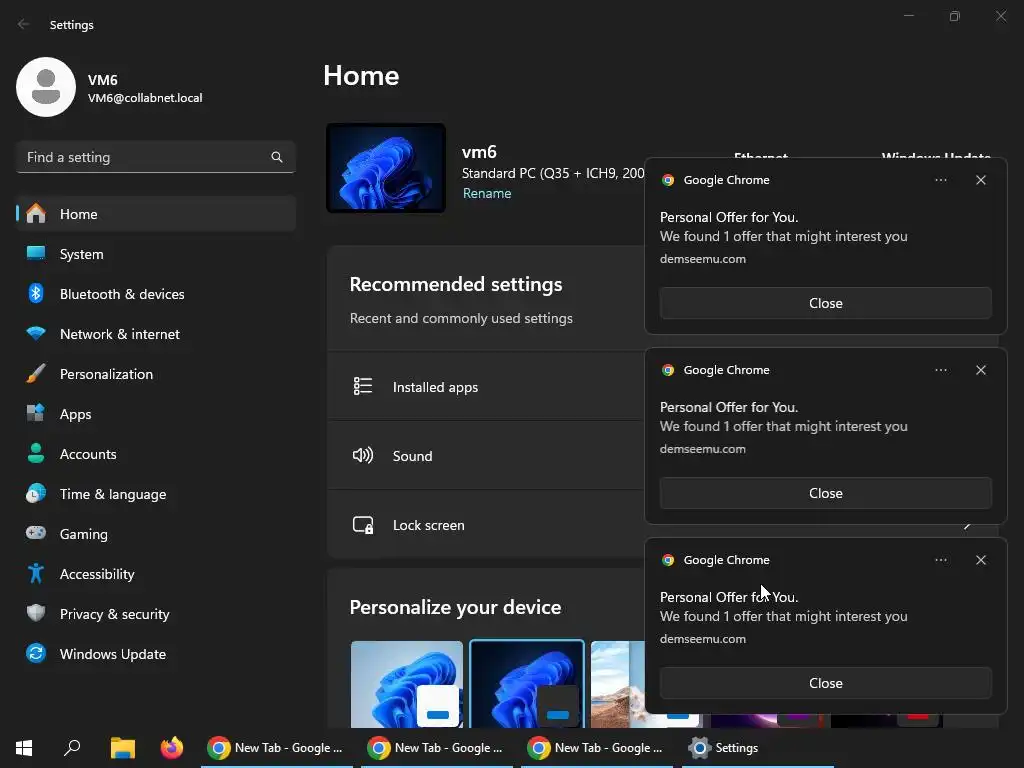Open the Home section icon in sidebar
The width and height of the screenshot is (1024, 768).
coord(36,214)
